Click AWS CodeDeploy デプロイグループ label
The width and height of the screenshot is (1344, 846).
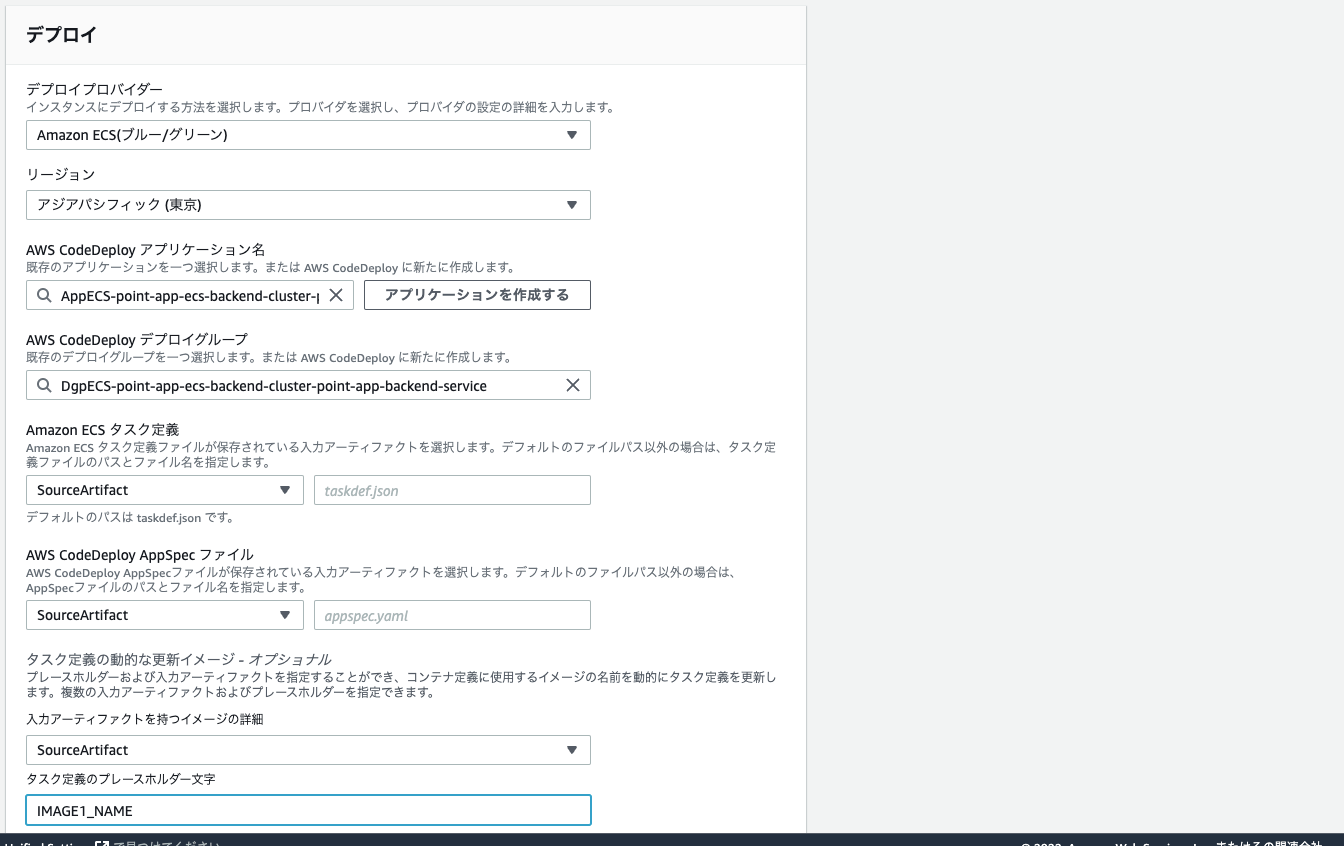click(x=137, y=339)
